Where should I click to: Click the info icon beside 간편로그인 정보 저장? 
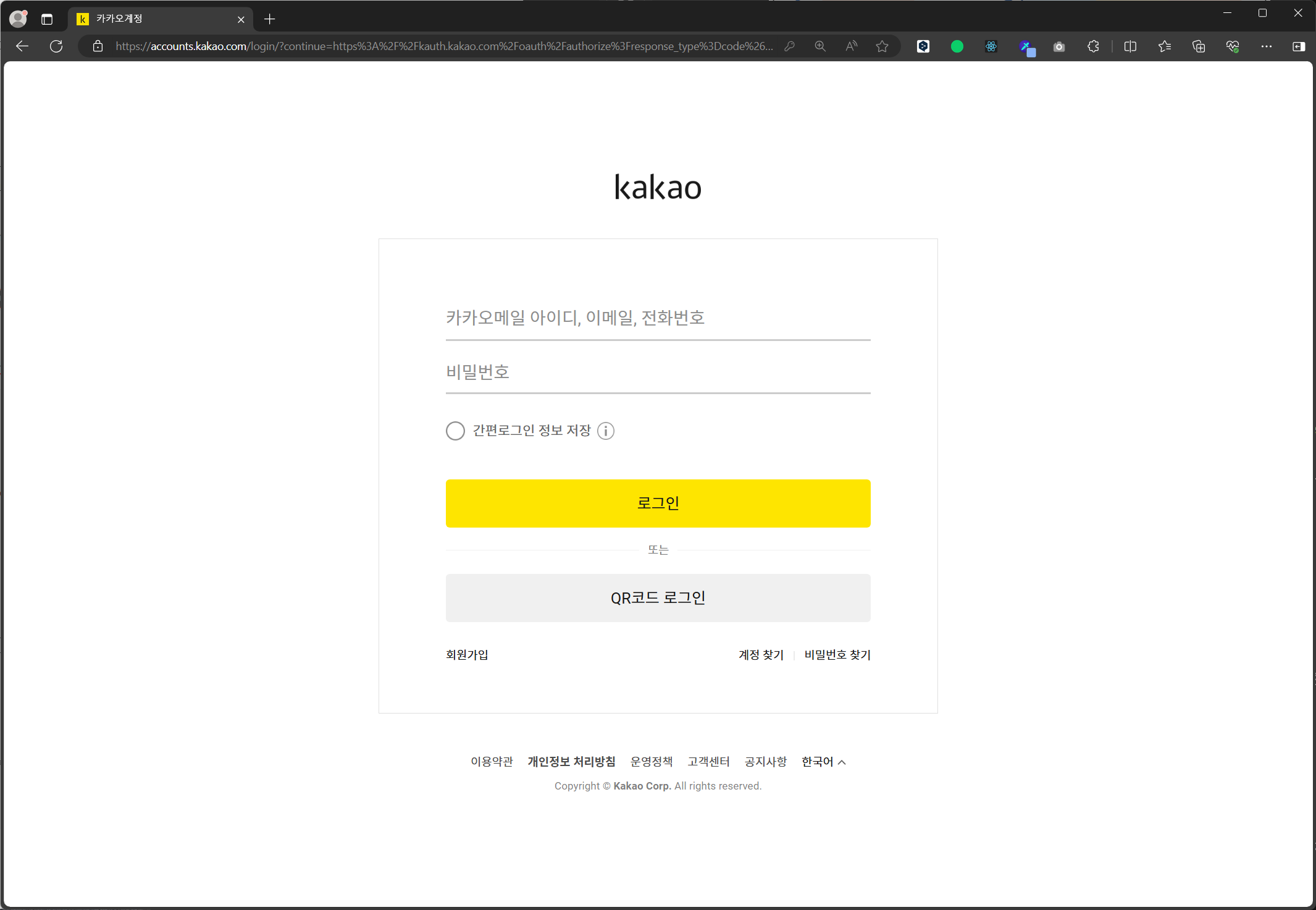(606, 431)
